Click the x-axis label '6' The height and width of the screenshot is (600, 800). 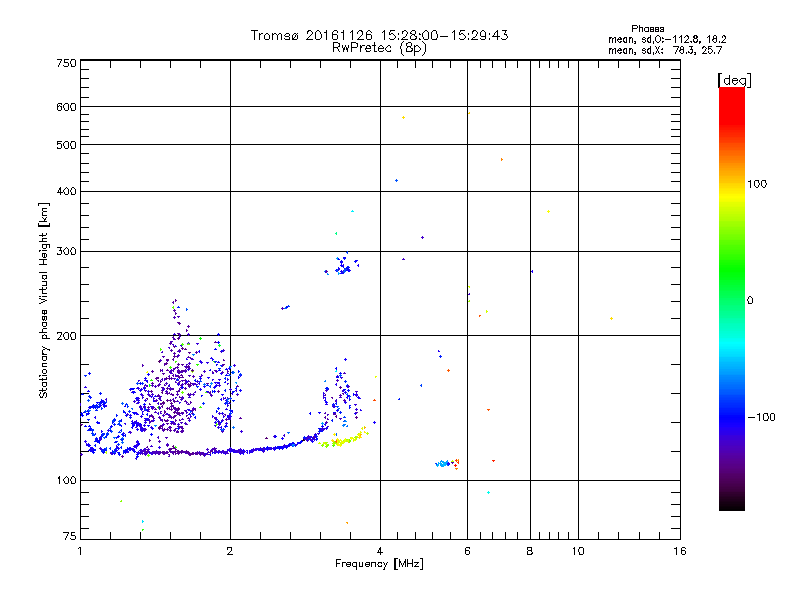(467, 551)
